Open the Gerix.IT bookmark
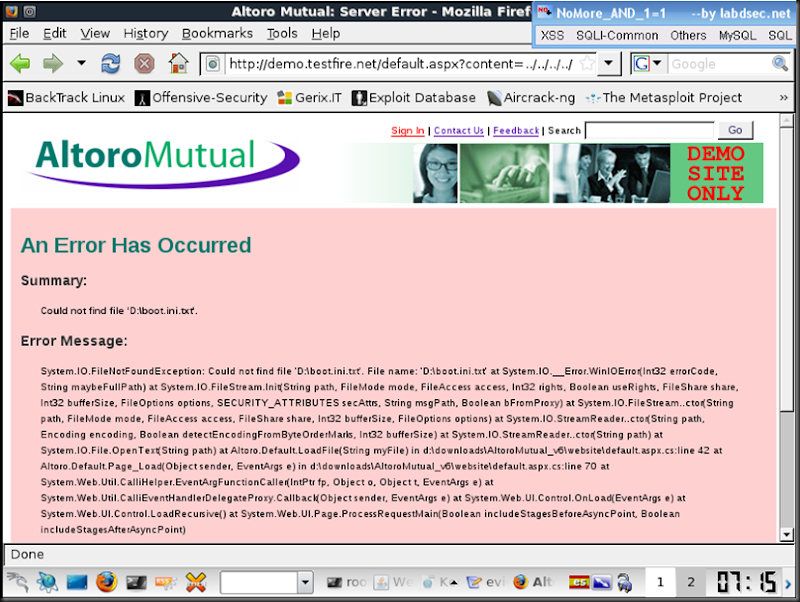The height and width of the screenshot is (602, 800). tap(309, 98)
